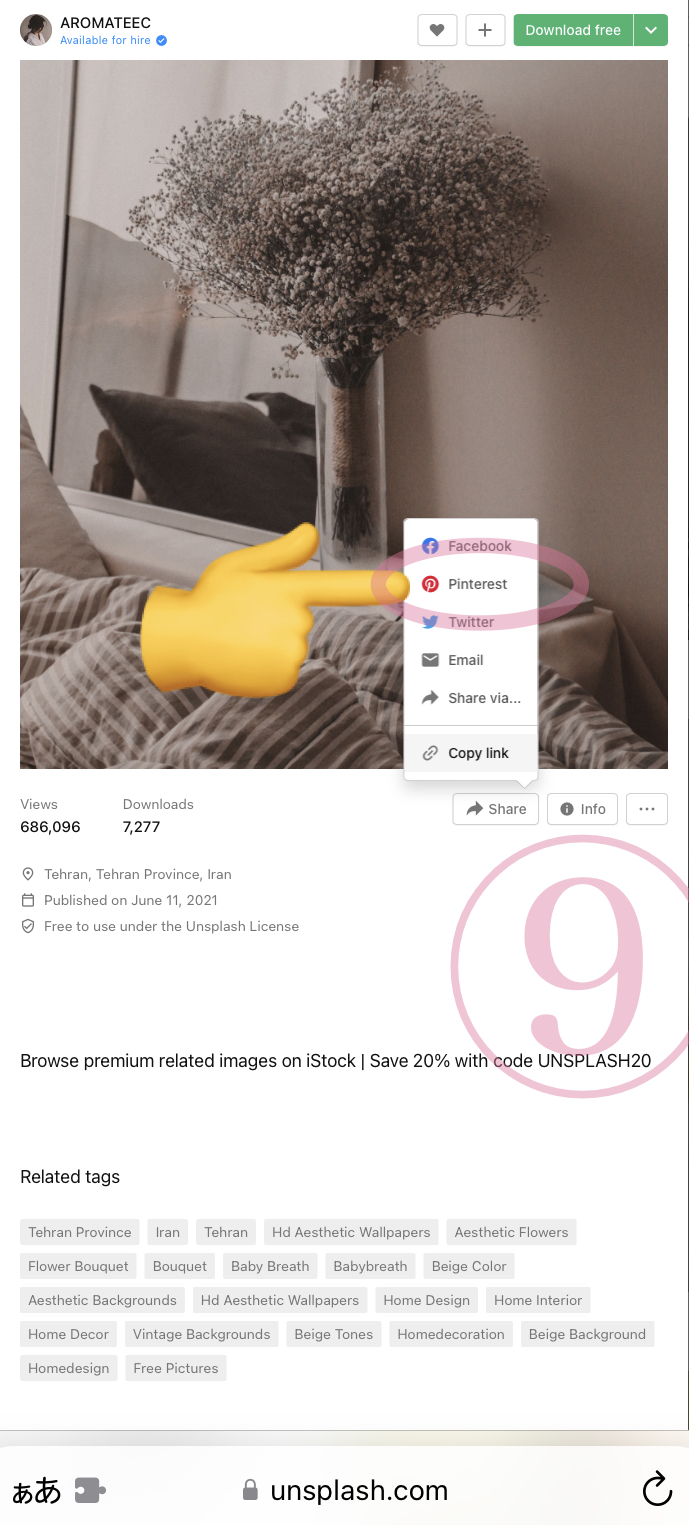
Task: Open Safari reader text-size menu (ぁあ)
Action: [x=36, y=1491]
